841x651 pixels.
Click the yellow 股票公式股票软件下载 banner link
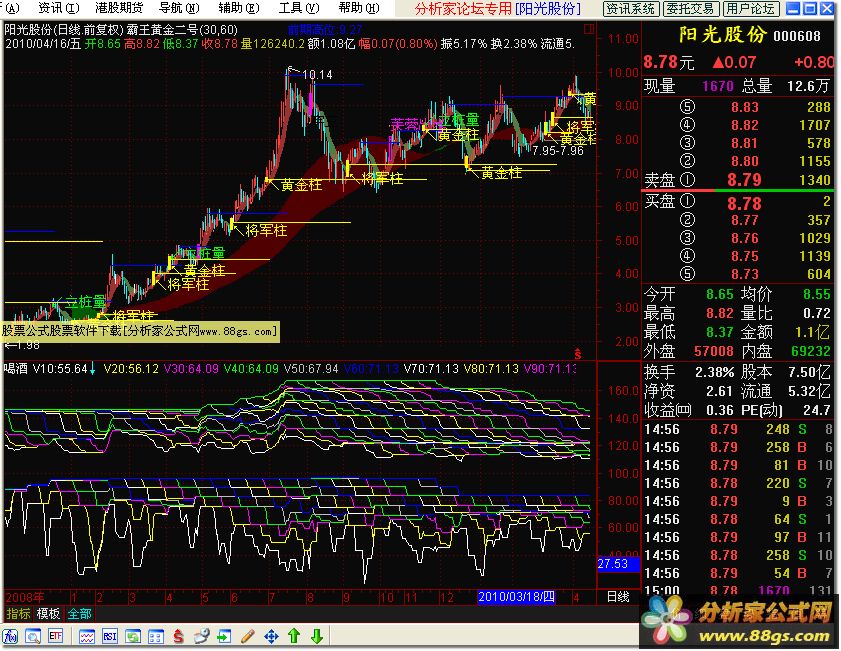point(140,331)
